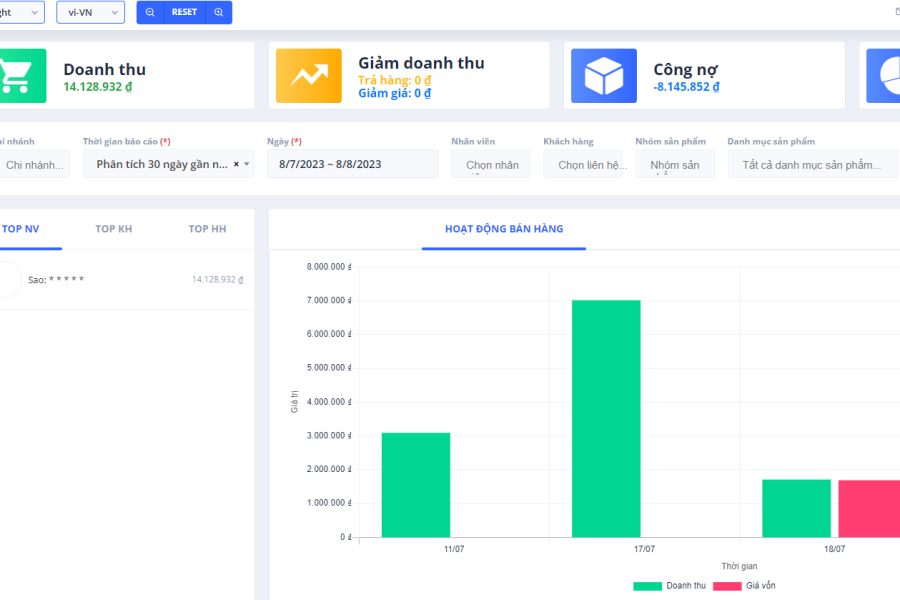Click the zoom in magnifier icon
The image size is (900, 600).
pos(218,12)
